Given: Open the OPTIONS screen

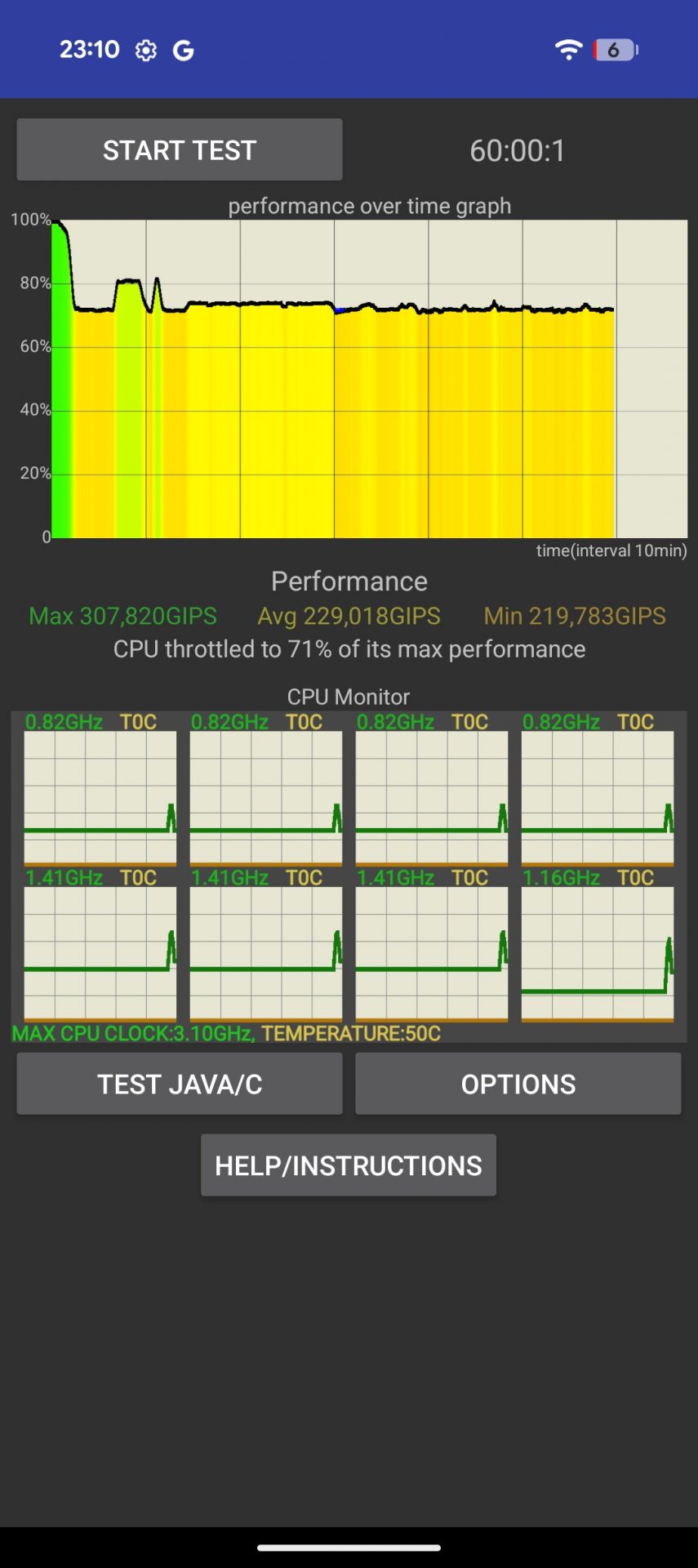Looking at the screenshot, I should [518, 1084].
